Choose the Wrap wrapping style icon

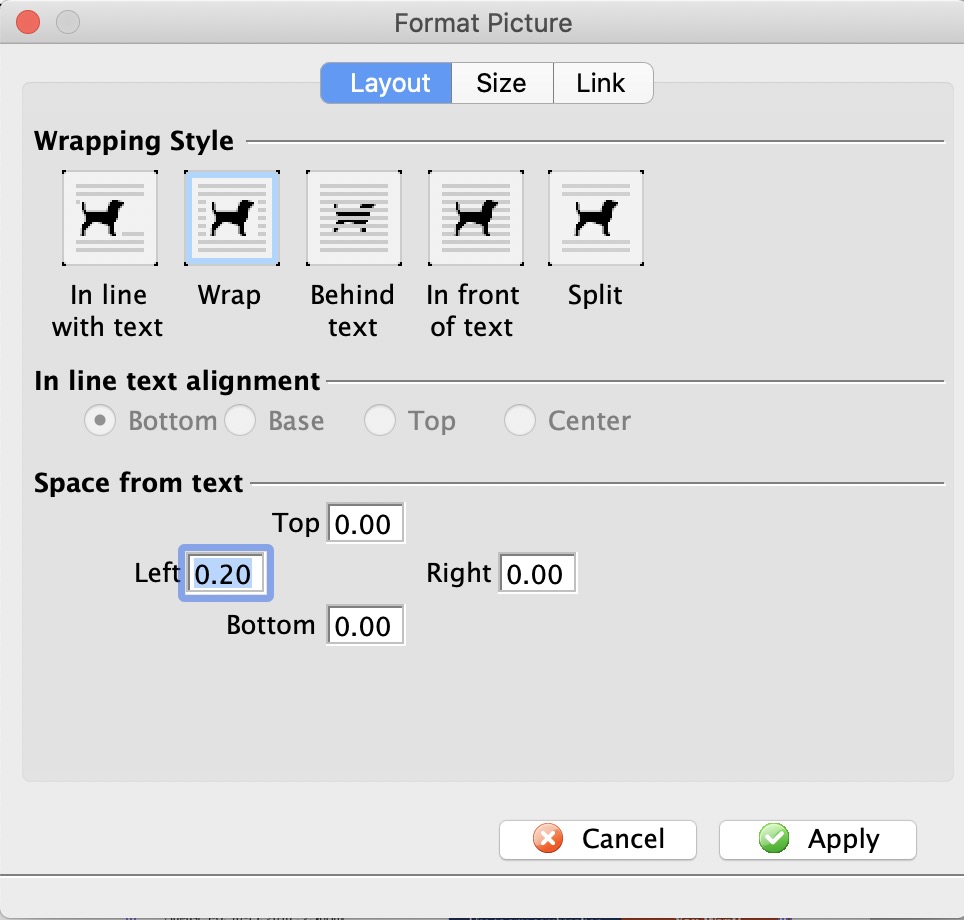click(x=232, y=218)
